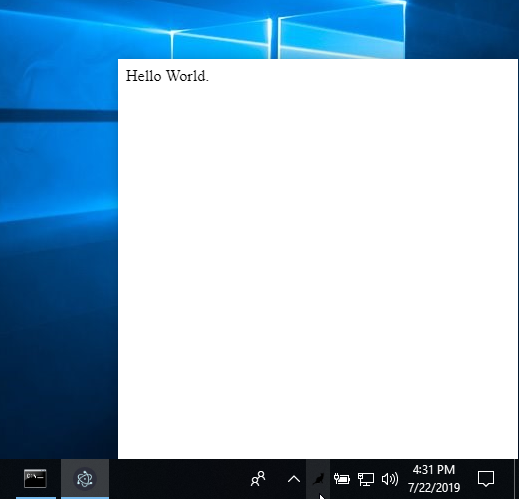This screenshot has height=499, width=519.
Task: Open the Action Center notification icon
Action: [x=486, y=479]
